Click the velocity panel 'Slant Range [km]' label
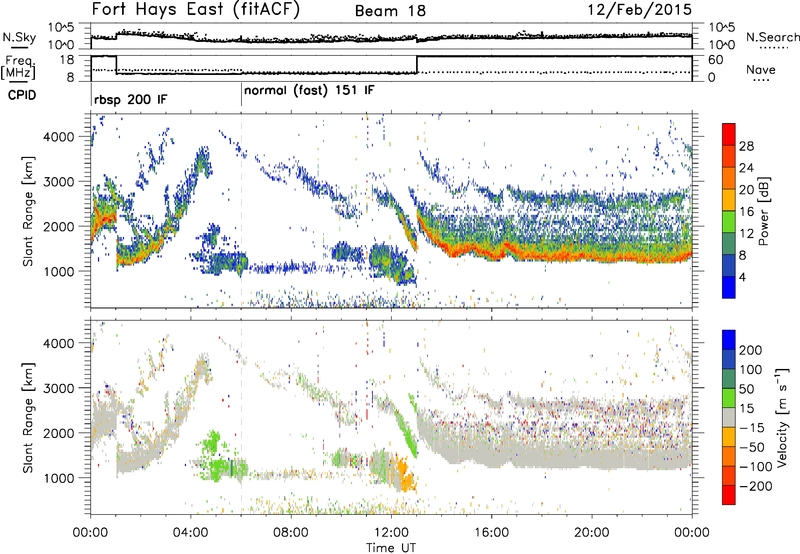The height and width of the screenshot is (554, 800). tap(28, 418)
